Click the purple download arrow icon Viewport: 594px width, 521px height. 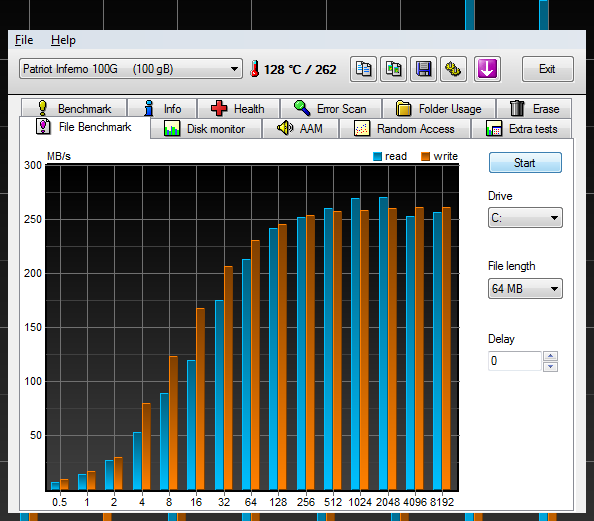[x=487, y=69]
